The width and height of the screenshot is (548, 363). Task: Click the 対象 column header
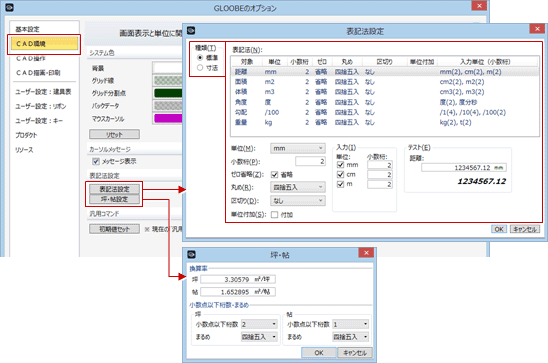247,62
